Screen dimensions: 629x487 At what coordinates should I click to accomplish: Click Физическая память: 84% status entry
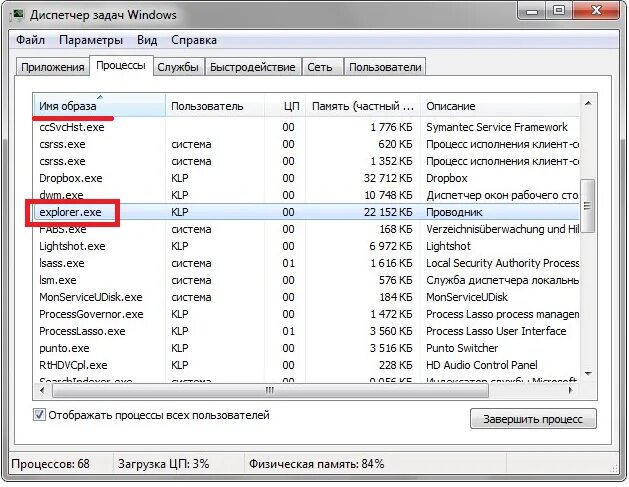pyautogui.click(x=317, y=464)
